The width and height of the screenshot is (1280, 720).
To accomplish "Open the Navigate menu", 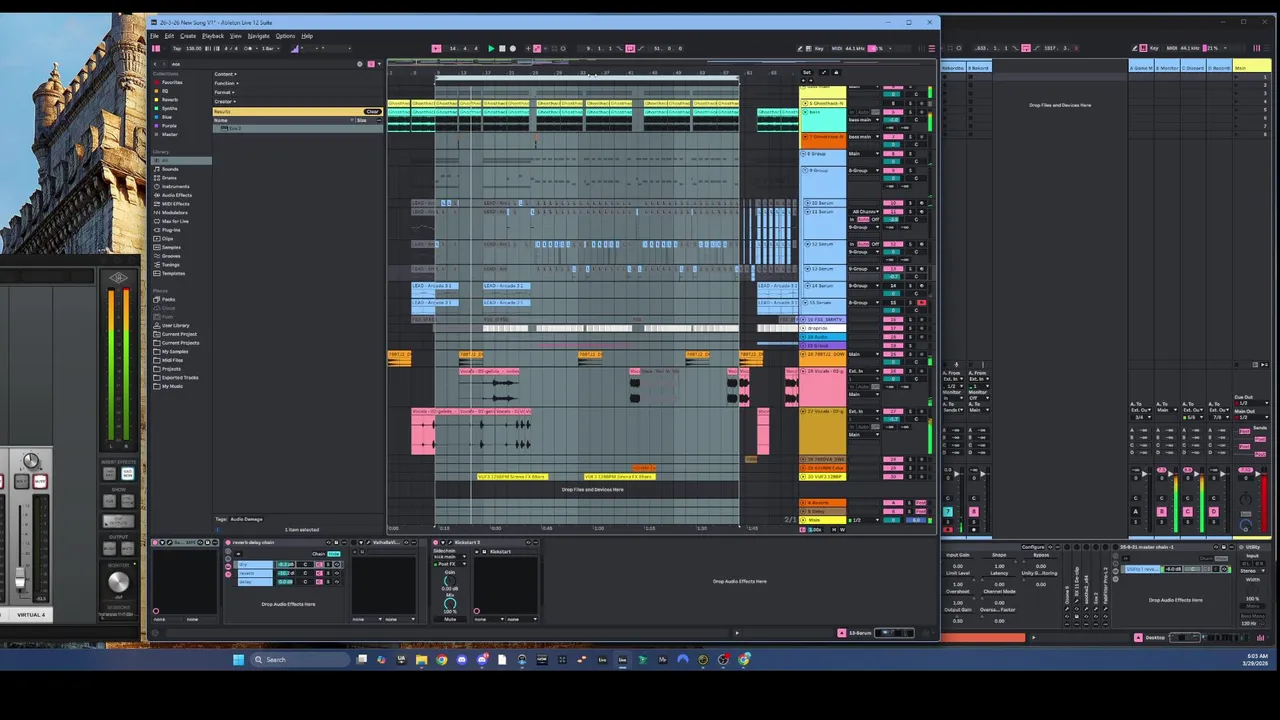I will coord(258,36).
